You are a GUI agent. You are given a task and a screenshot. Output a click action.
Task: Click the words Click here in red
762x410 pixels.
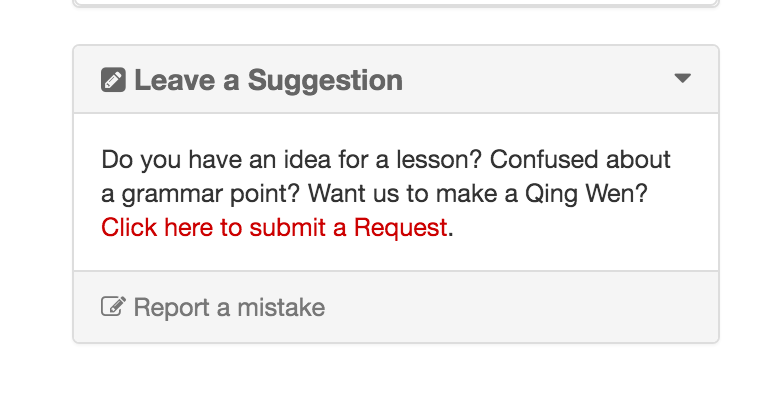[157, 227]
